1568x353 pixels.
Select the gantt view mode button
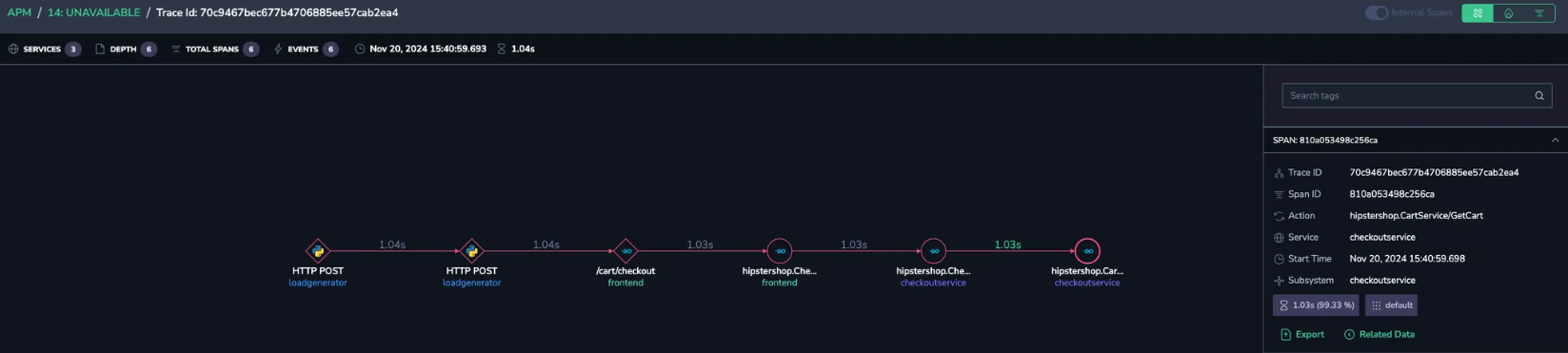coord(1538,13)
